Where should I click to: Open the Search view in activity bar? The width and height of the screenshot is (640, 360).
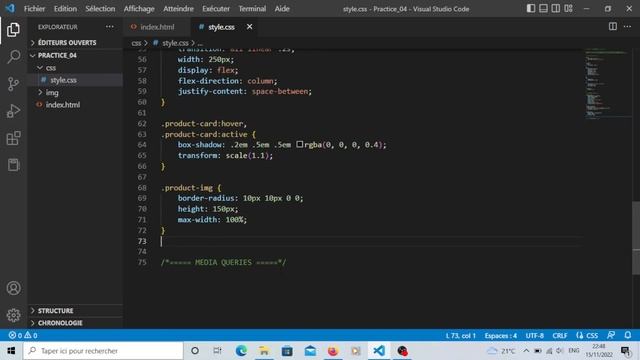(x=13, y=57)
